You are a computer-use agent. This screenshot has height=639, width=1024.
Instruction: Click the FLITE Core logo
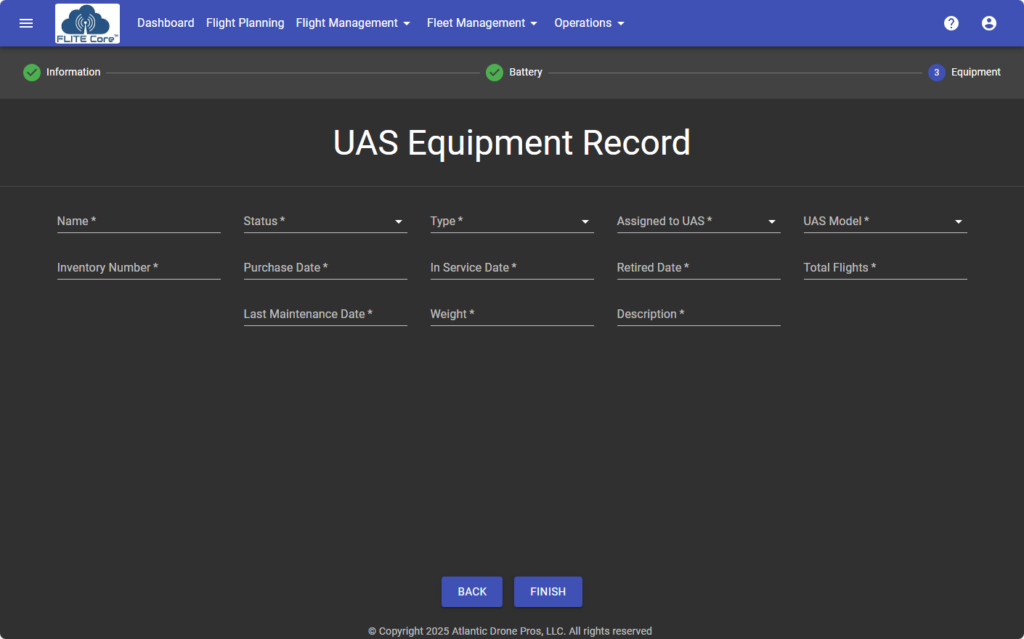[x=87, y=23]
